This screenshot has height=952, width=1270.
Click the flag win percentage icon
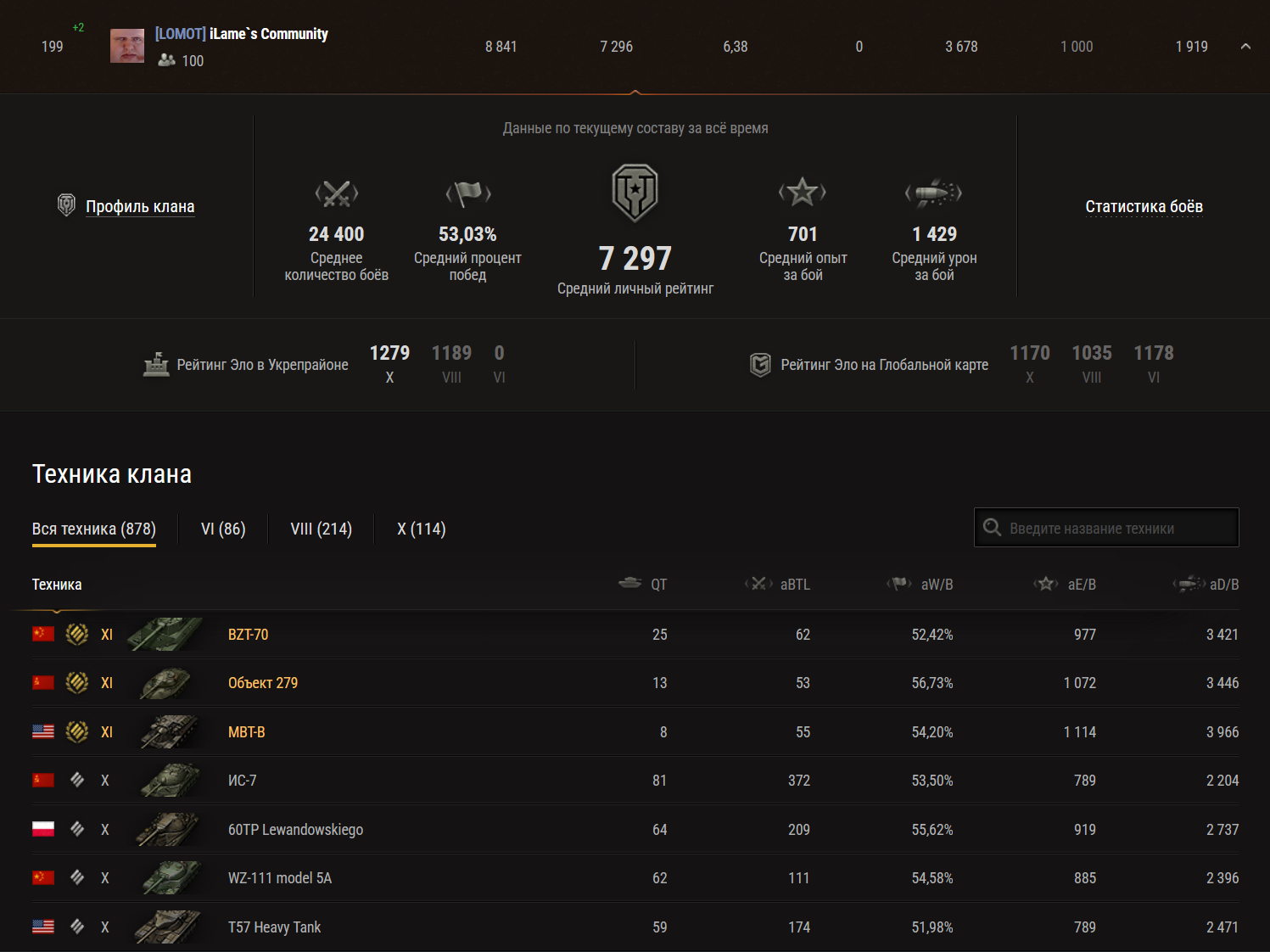tap(467, 194)
